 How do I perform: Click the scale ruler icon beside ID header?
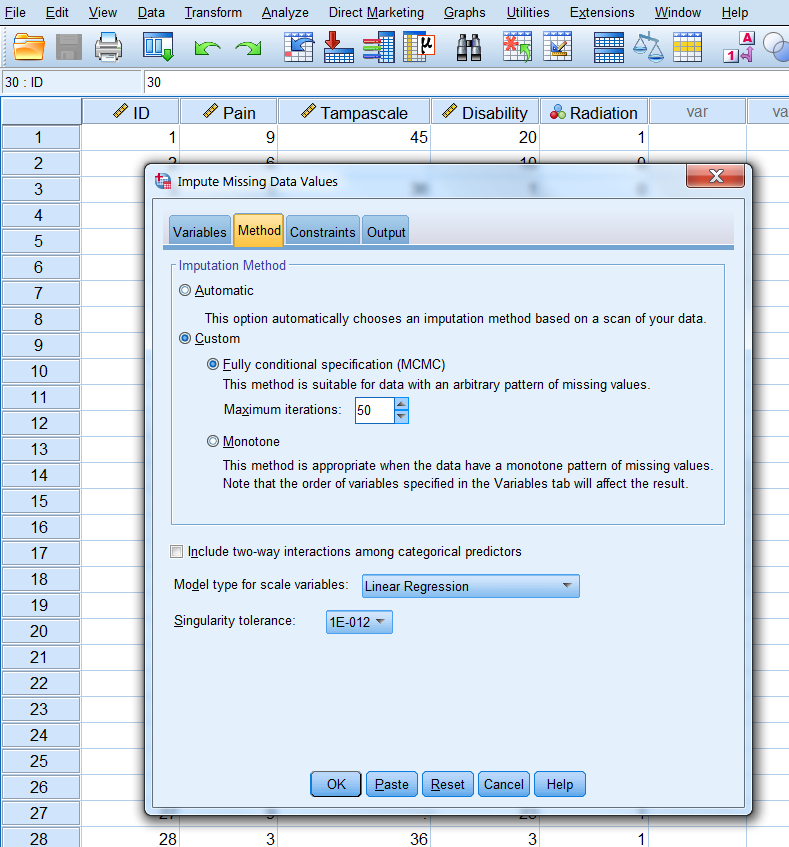click(120, 111)
